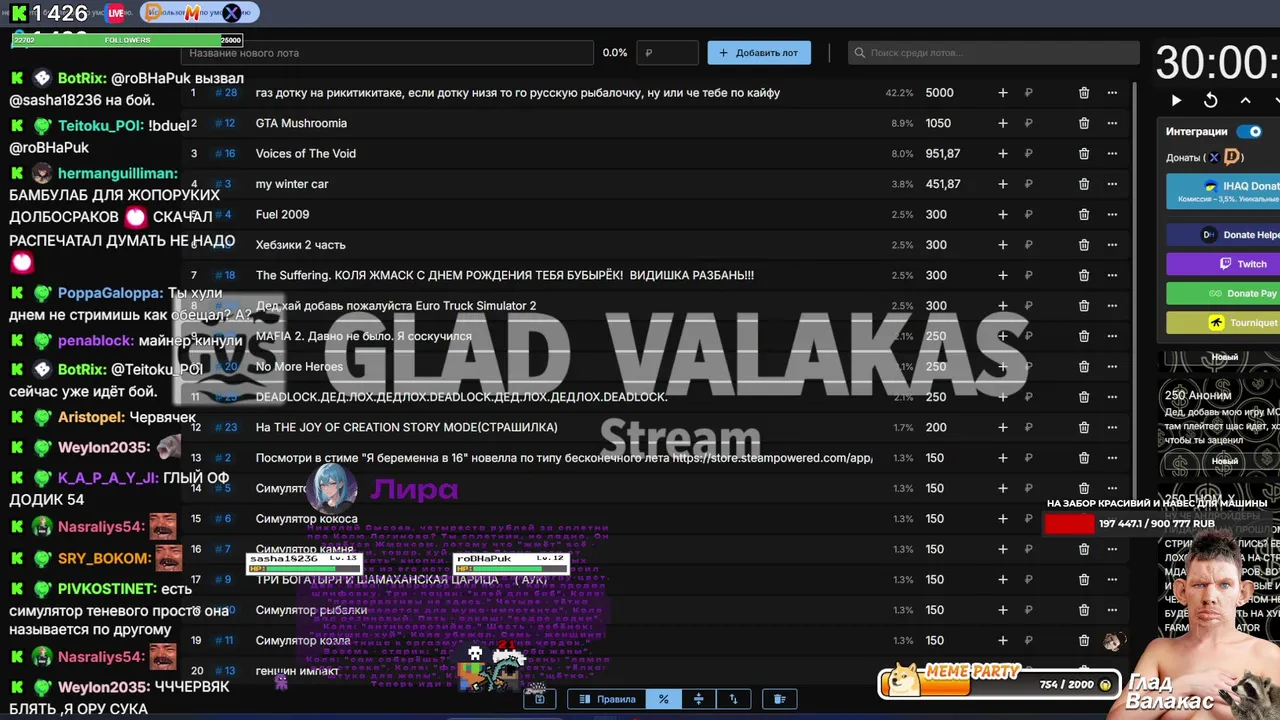Delete The Suffering lot
Screen dimensions: 1280x720
click(1084, 276)
